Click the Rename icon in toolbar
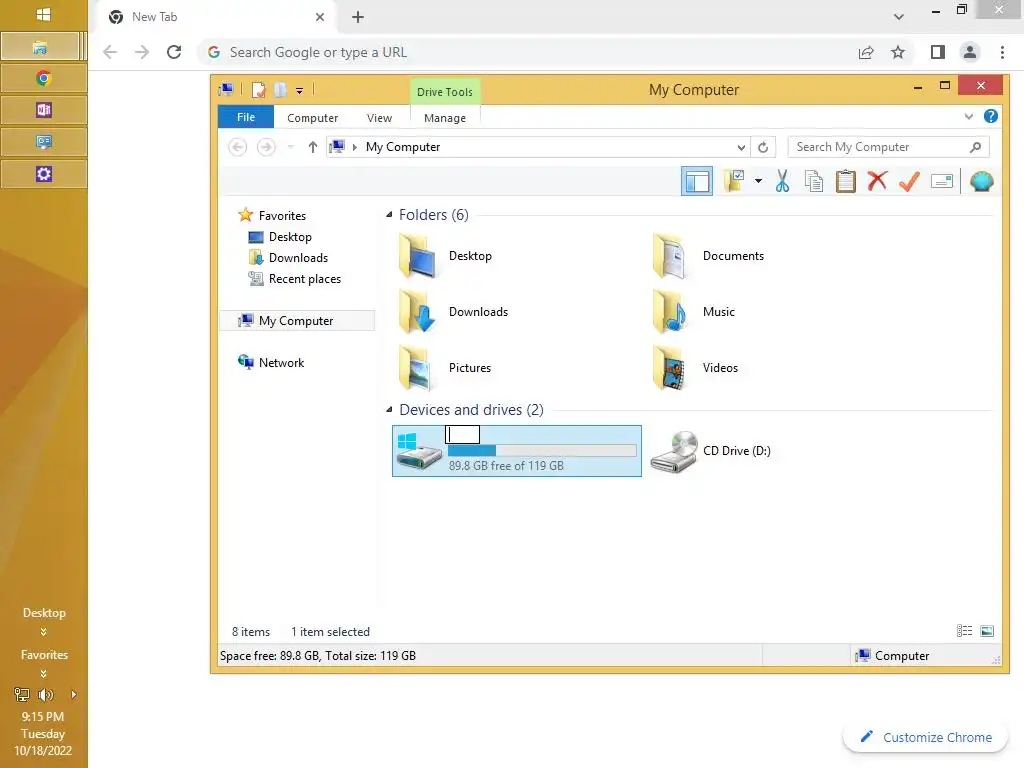 (x=942, y=181)
